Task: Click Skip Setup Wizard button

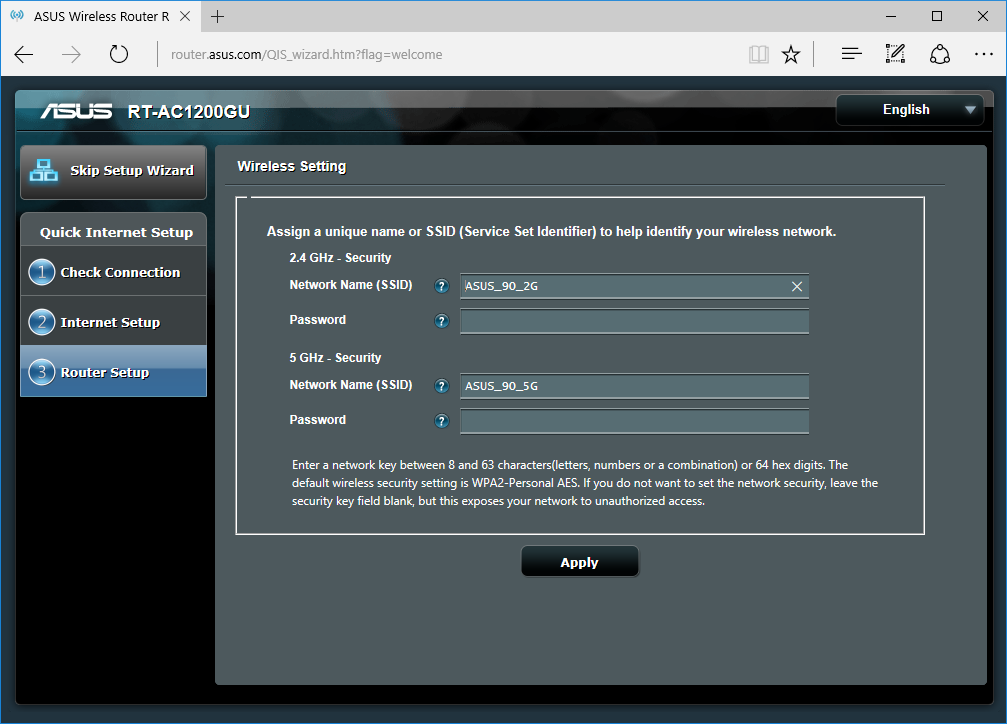Action: (x=113, y=172)
